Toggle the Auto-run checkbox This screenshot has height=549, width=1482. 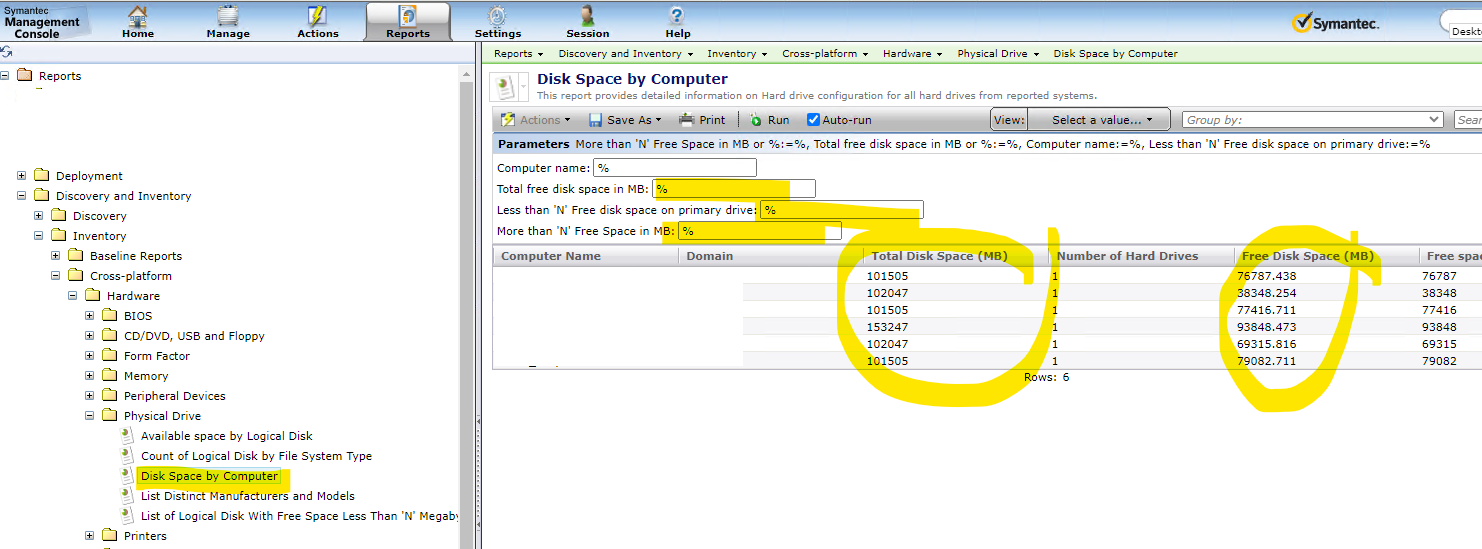point(813,120)
